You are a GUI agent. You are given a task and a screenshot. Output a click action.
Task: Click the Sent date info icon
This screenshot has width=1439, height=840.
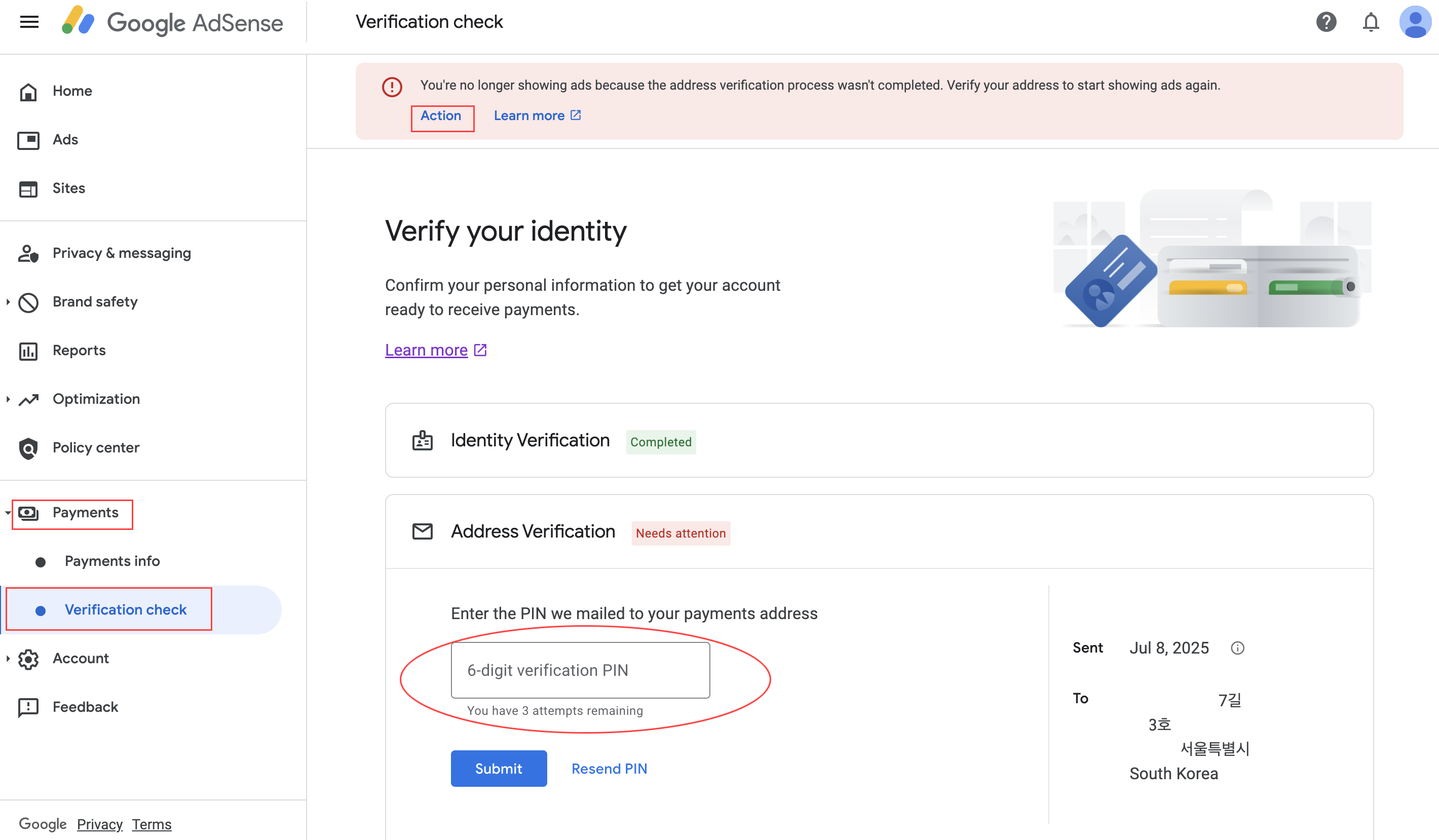click(x=1237, y=648)
